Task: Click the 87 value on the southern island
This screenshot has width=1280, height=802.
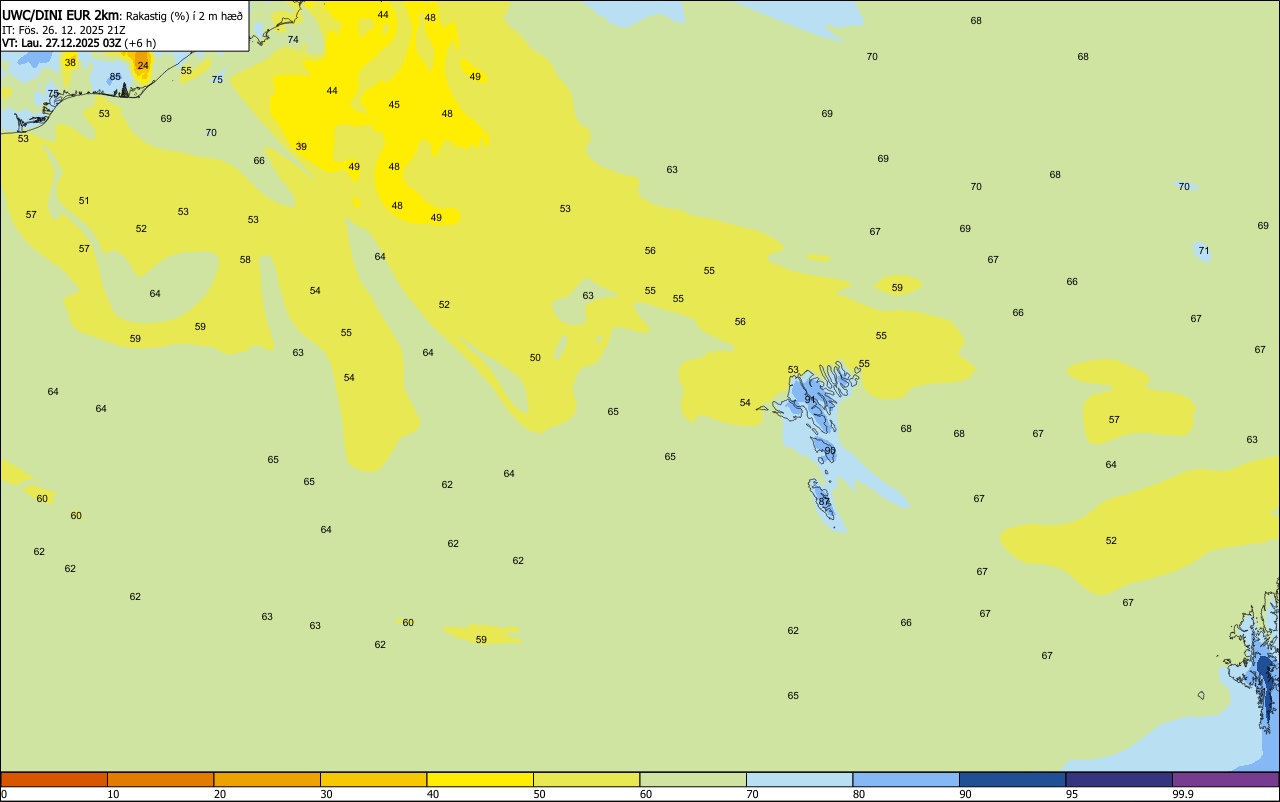Action: coord(824,502)
